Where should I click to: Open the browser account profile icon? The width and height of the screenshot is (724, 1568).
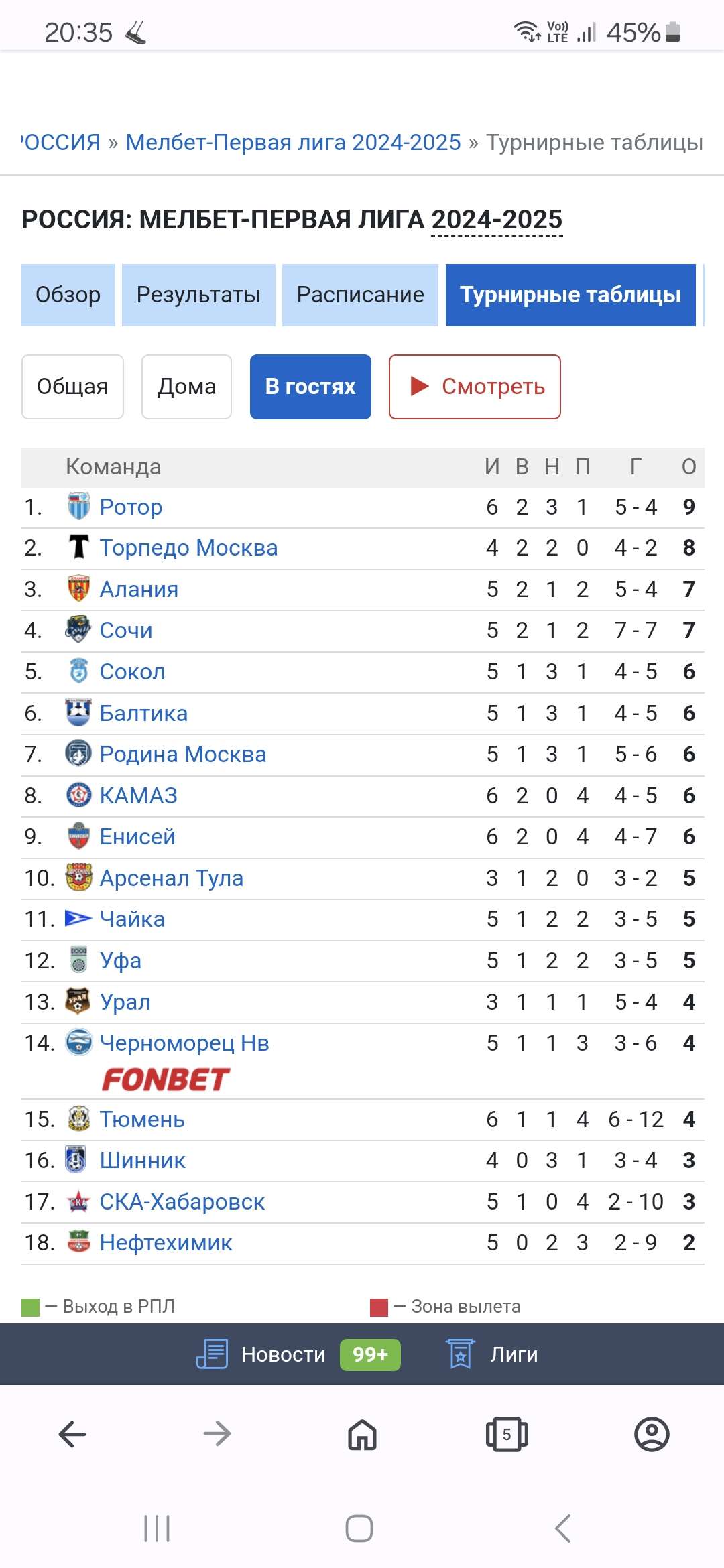pyautogui.click(x=652, y=1434)
